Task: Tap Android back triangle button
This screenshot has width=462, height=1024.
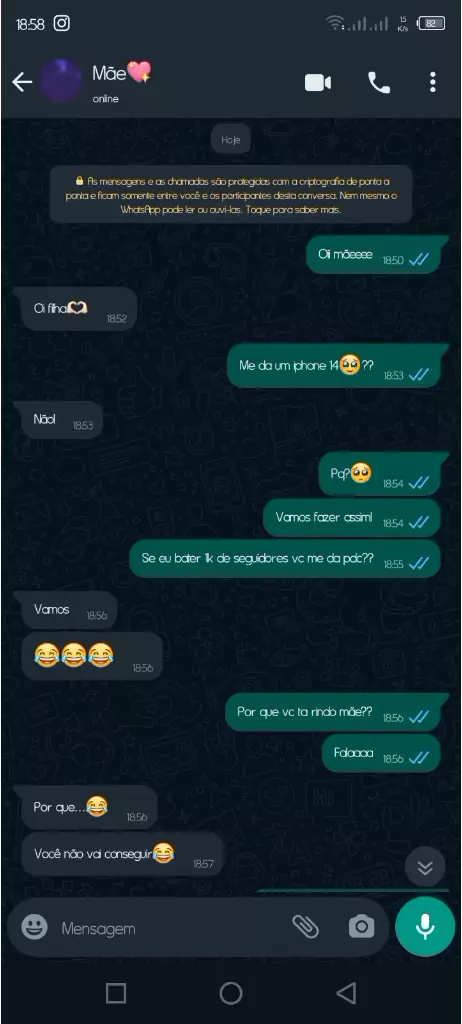Action: tap(346, 993)
